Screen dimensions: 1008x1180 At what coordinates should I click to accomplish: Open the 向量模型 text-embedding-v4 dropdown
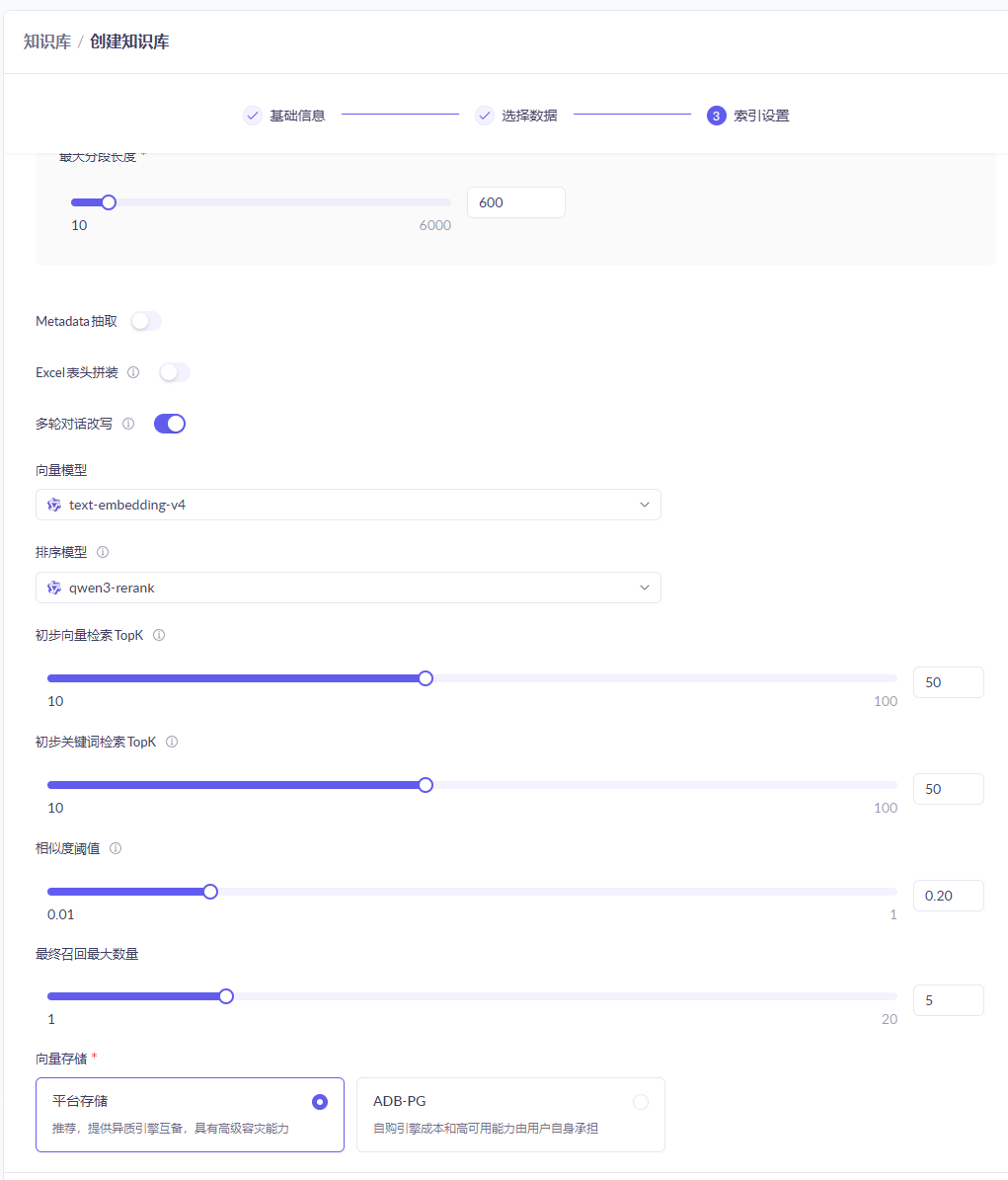click(x=348, y=505)
